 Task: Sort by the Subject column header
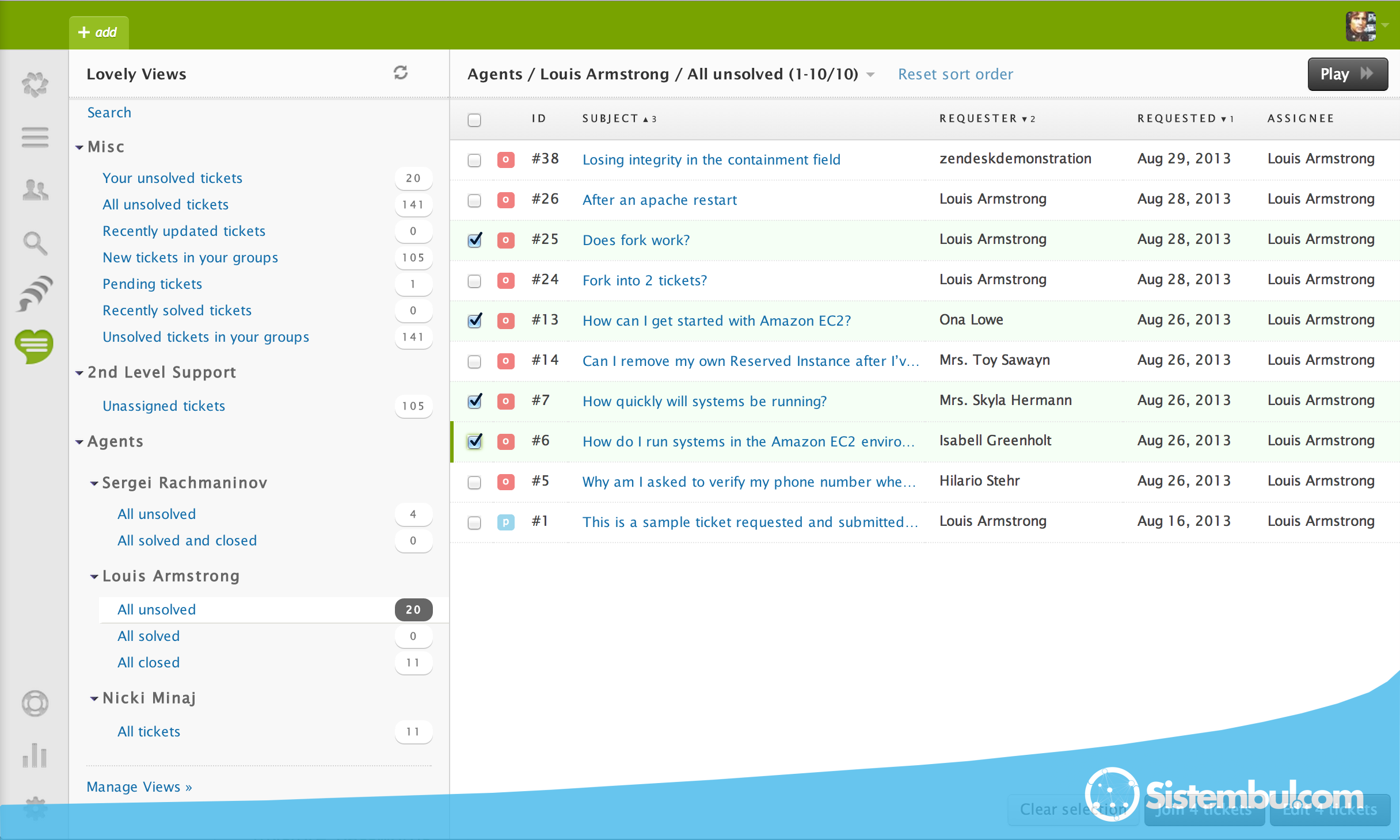coord(610,119)
